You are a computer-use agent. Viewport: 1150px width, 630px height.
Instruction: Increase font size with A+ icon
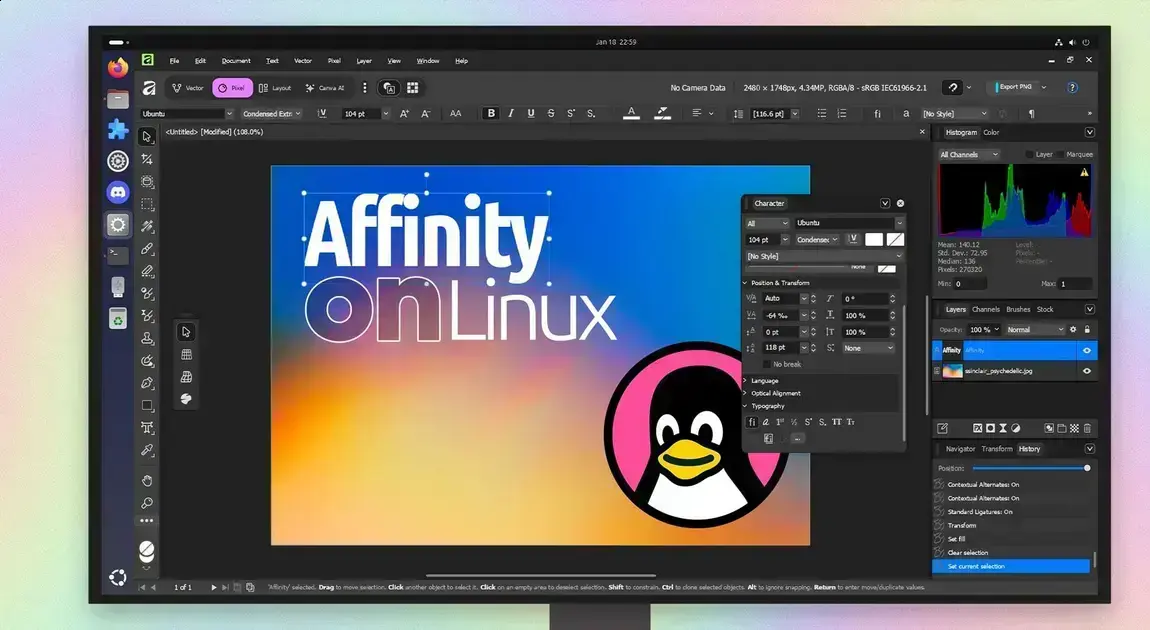click(404, 114)
